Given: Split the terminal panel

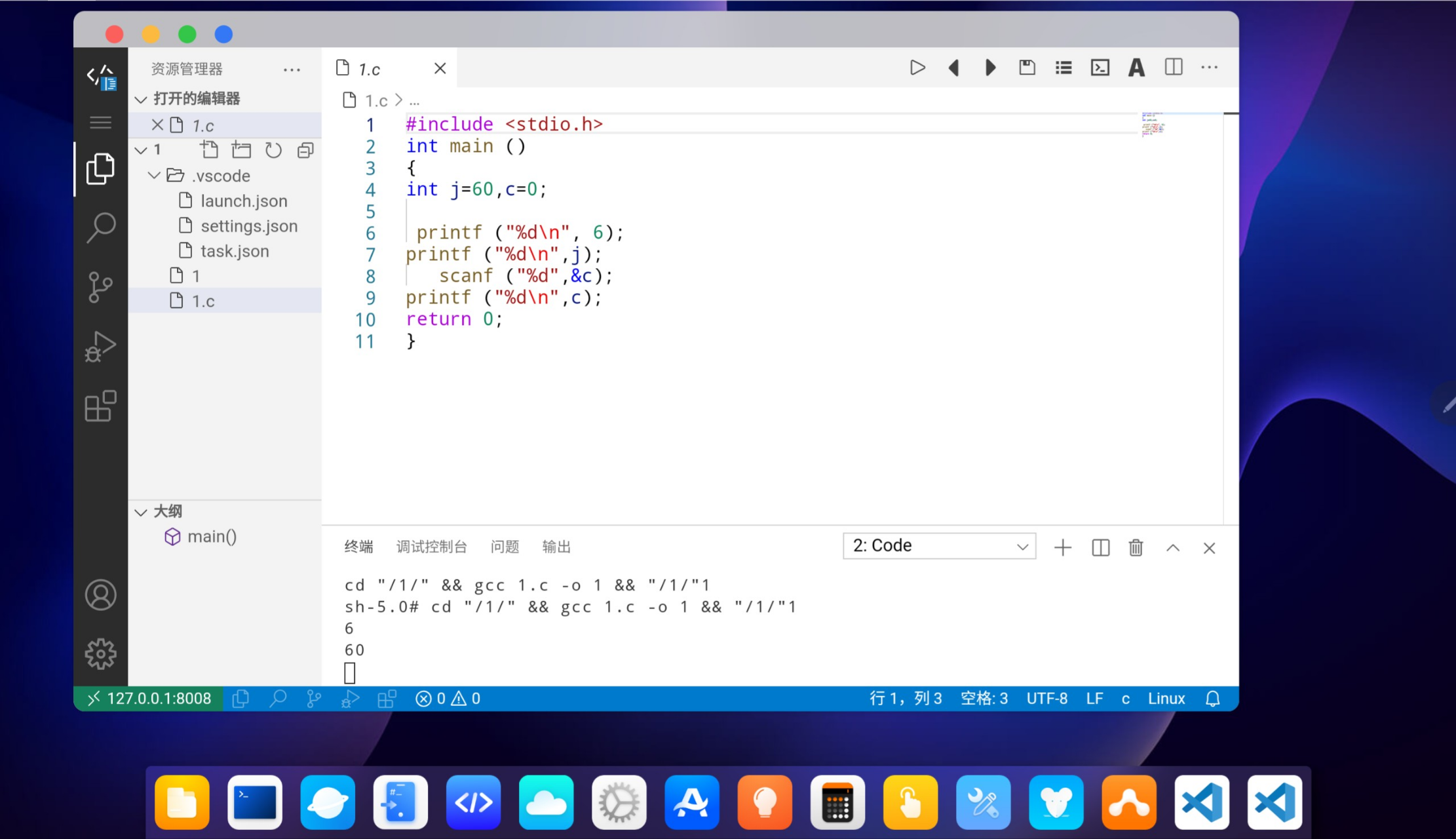Looking at the screenshot, I should coord(1100,547).
